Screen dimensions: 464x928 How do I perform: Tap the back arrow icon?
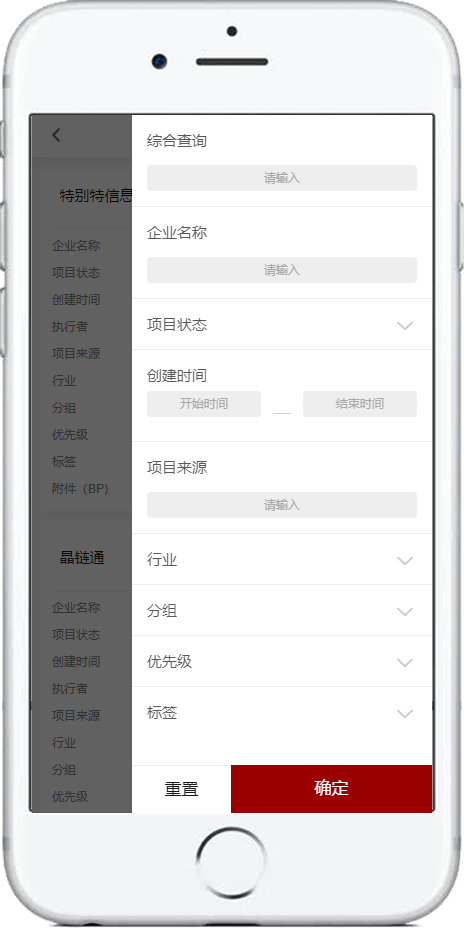(56, 135)
